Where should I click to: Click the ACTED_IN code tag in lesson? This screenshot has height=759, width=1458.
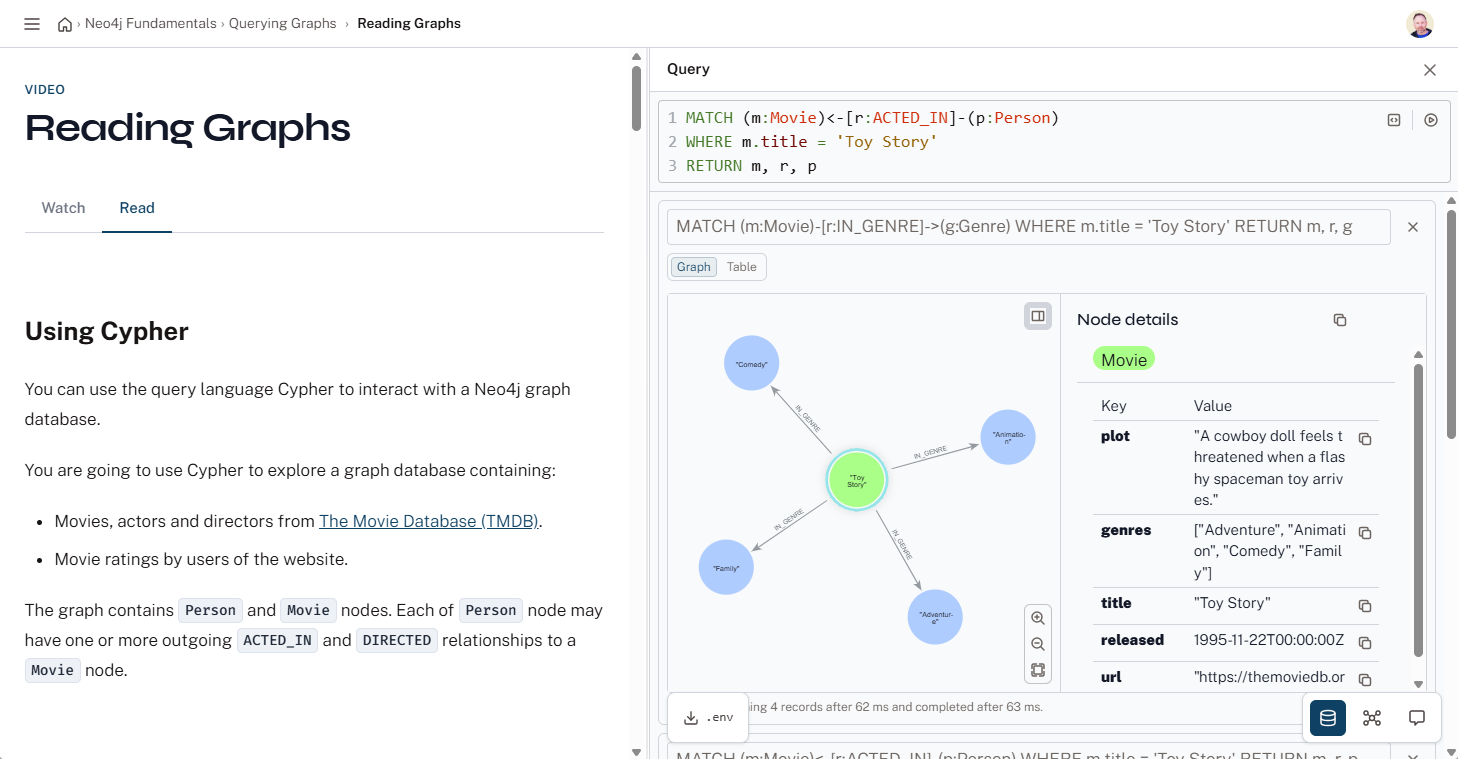coord(277,640)
